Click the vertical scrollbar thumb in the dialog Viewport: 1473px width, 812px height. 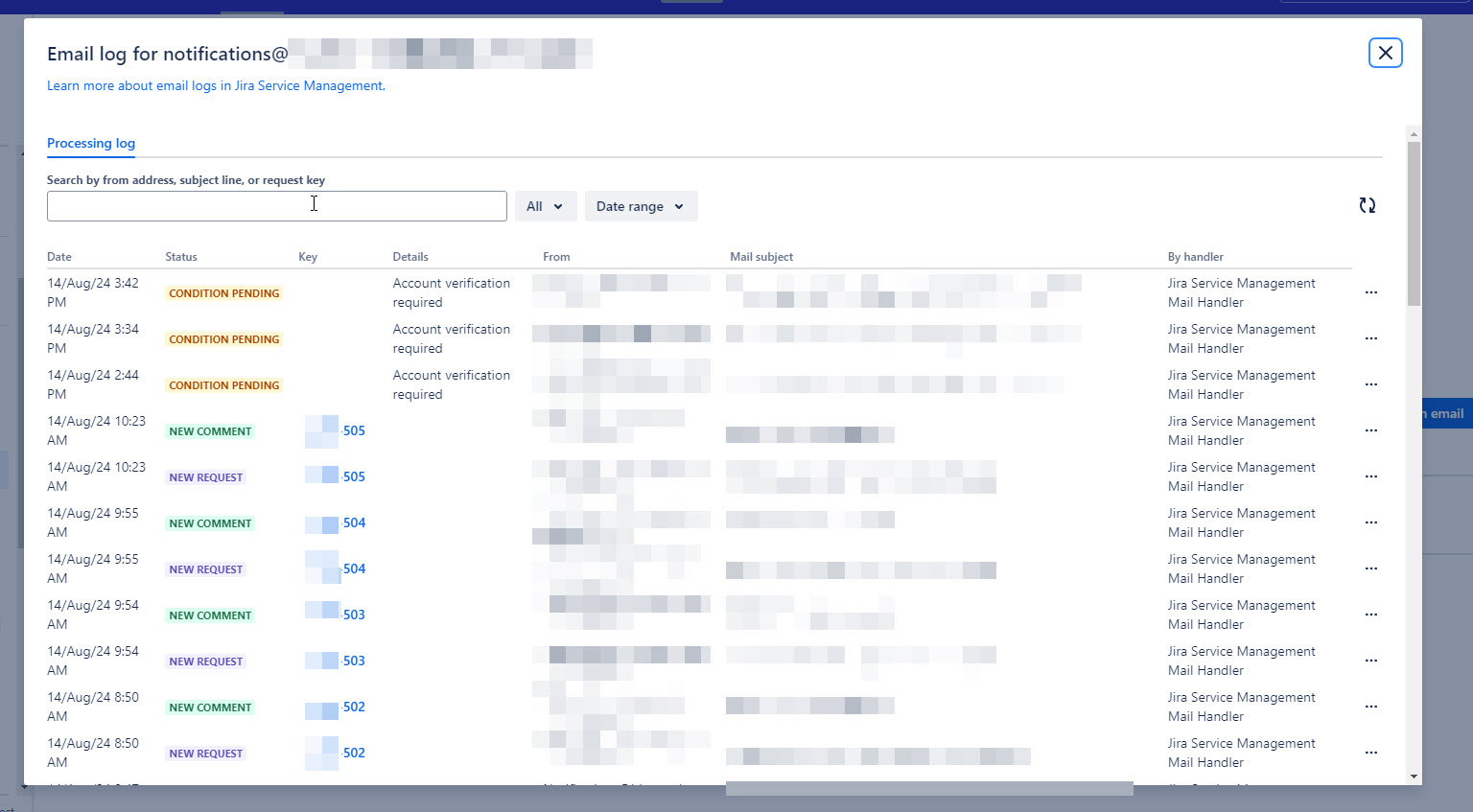click(x=1414, y=223)
